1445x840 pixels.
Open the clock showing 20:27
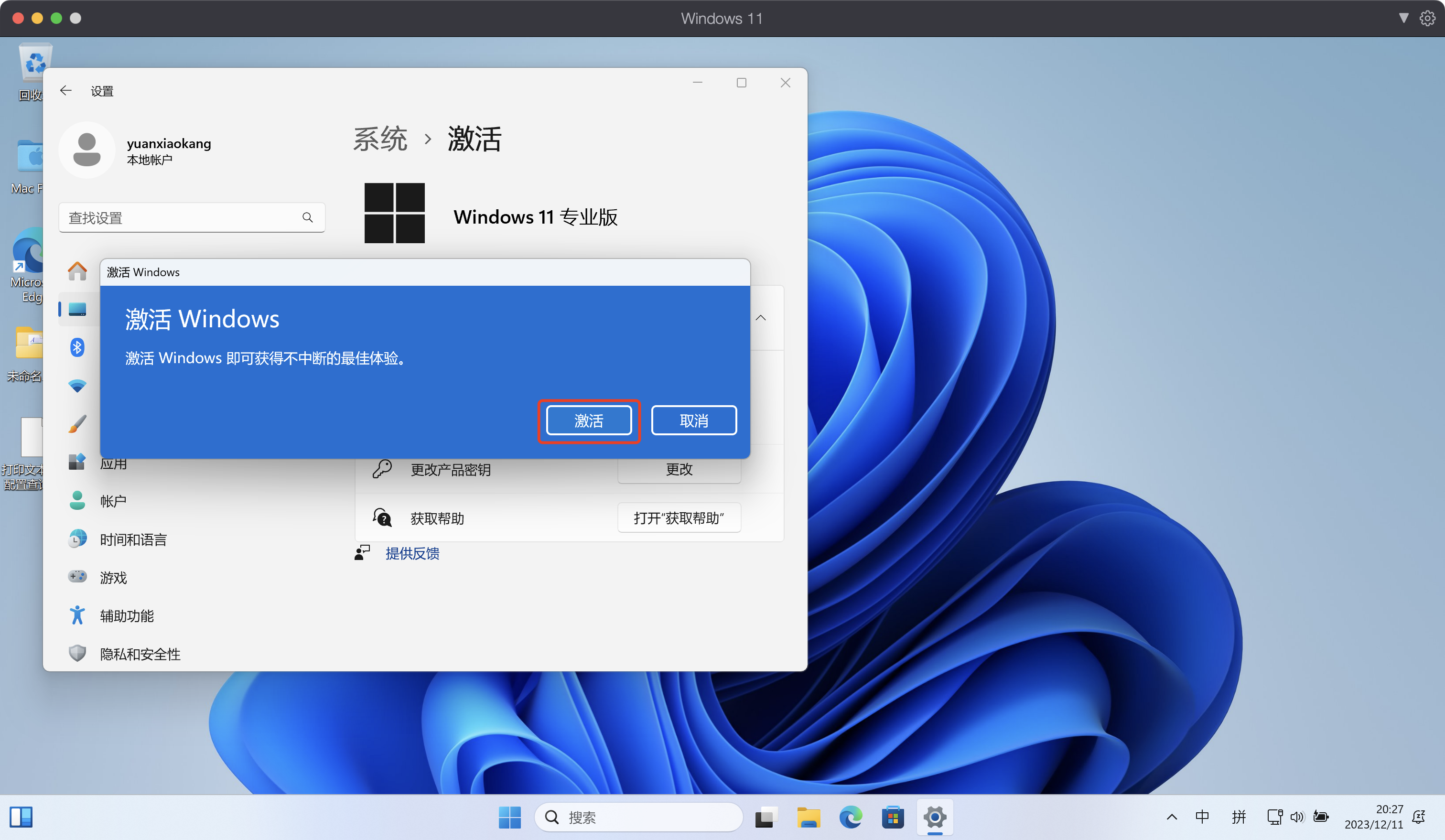point(1373,817)
